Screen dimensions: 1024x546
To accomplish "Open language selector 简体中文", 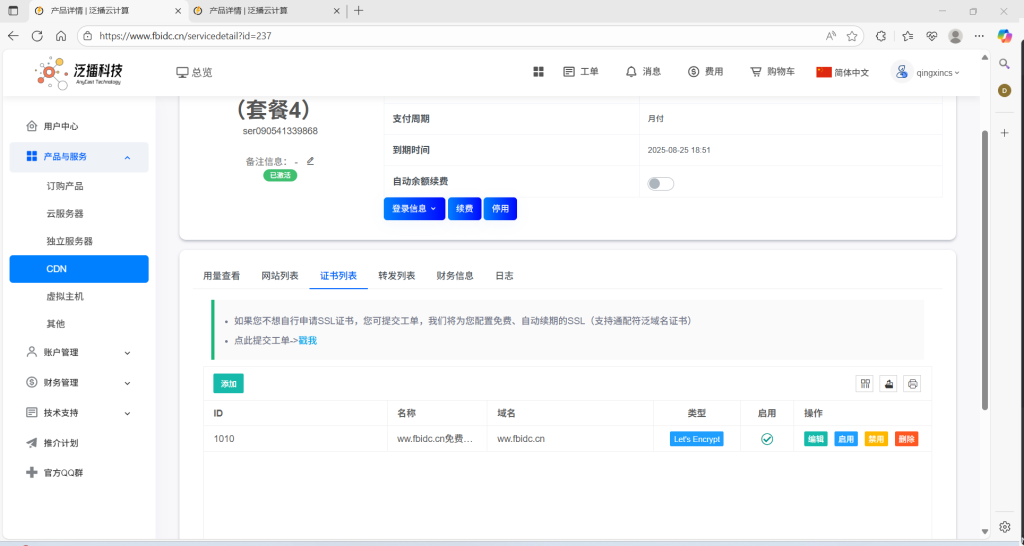I will (842, 72).
